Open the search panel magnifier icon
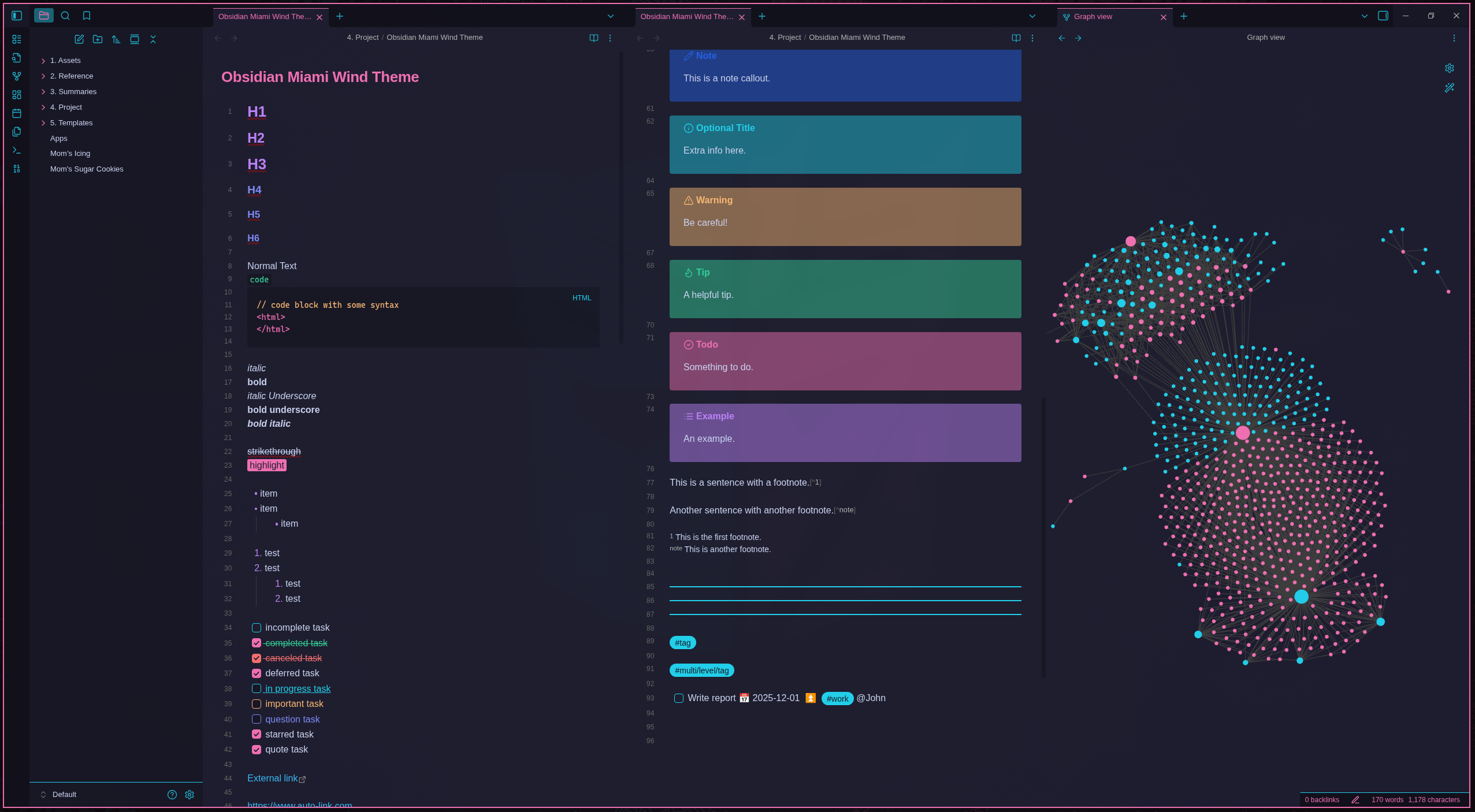 click(x=65, y=16)
